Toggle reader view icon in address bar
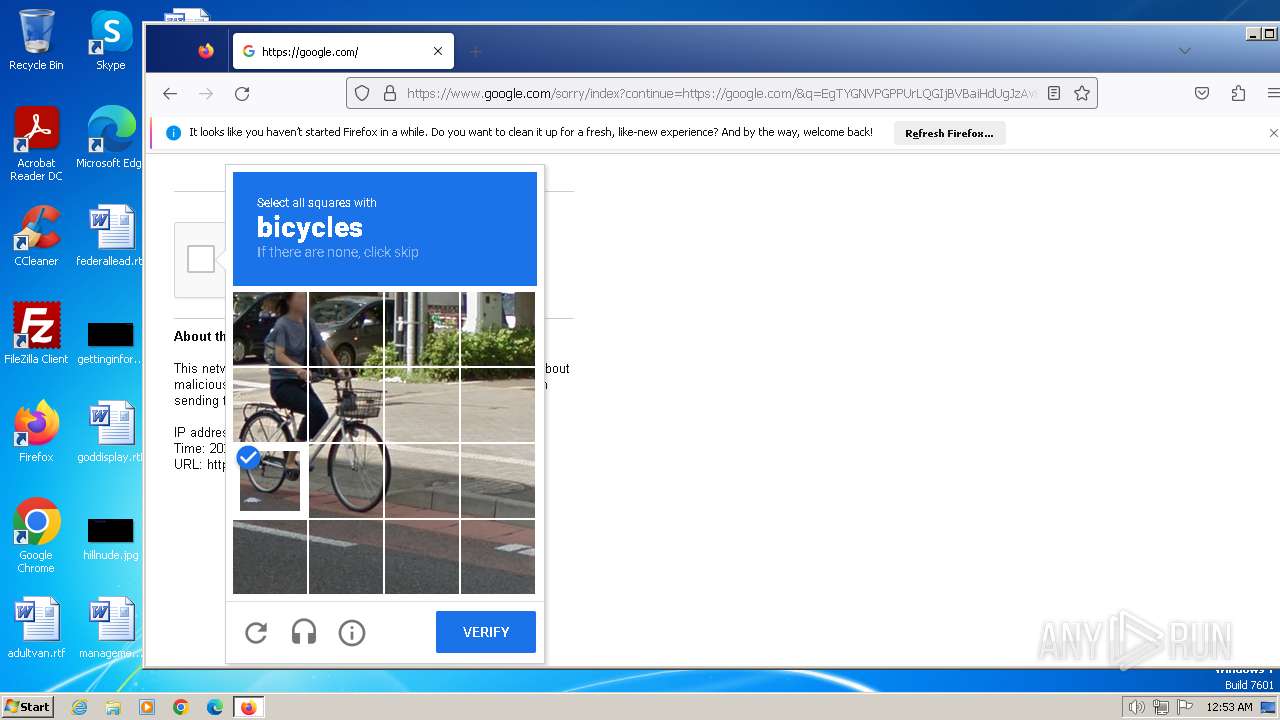 (1054, 93)
